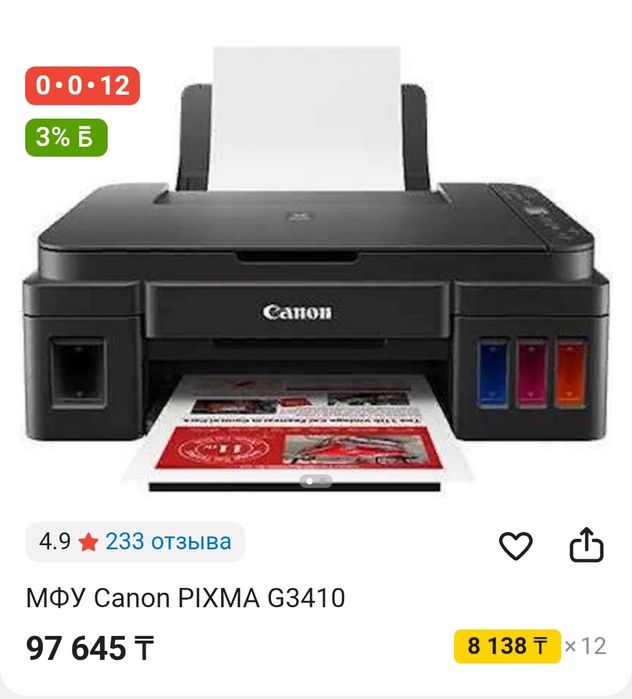
Task: Click the black ink tank window on the printer
Action: pyautogui.click(x=78, y=373)
